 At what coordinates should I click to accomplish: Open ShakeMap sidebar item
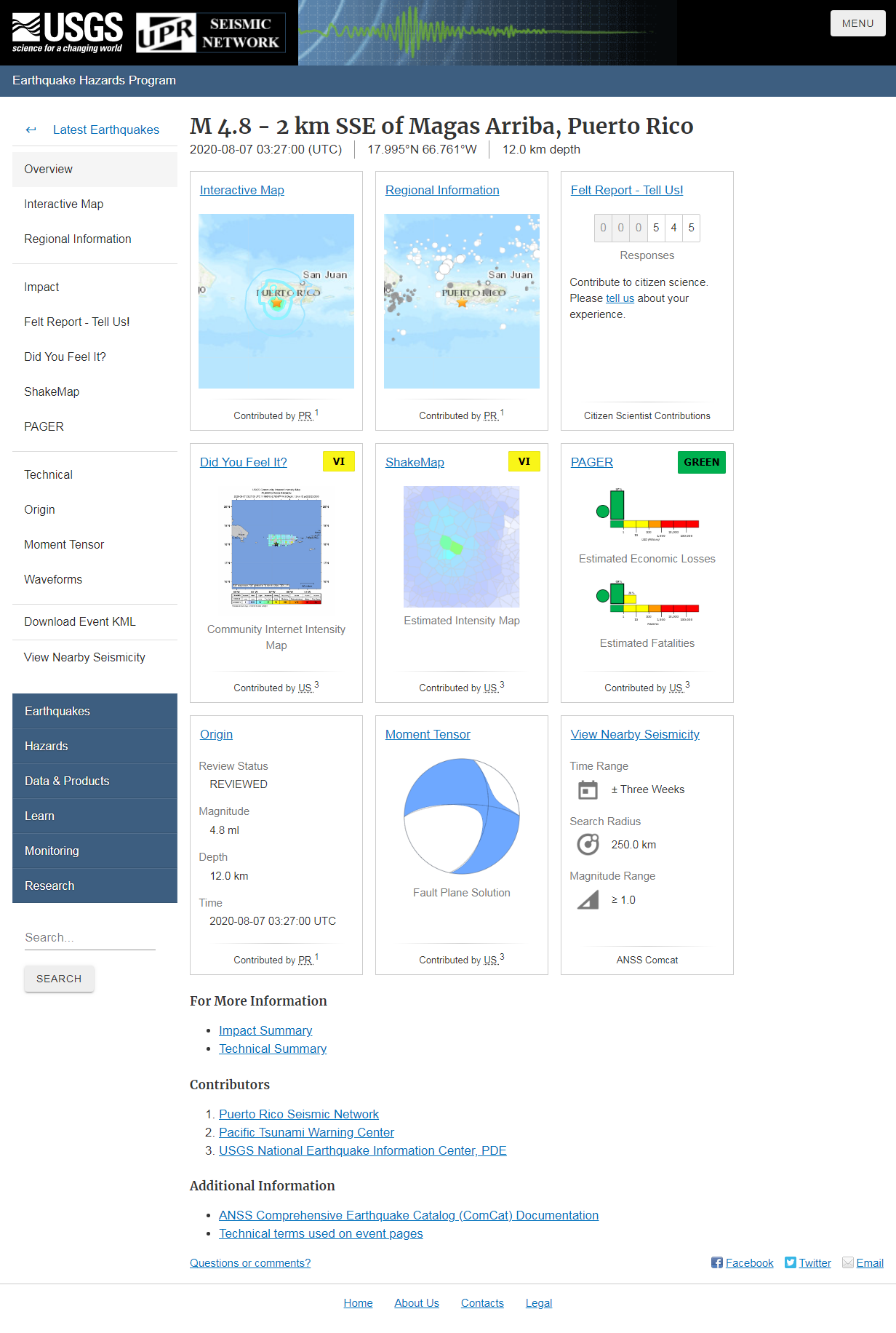click(x=95, y=391)
